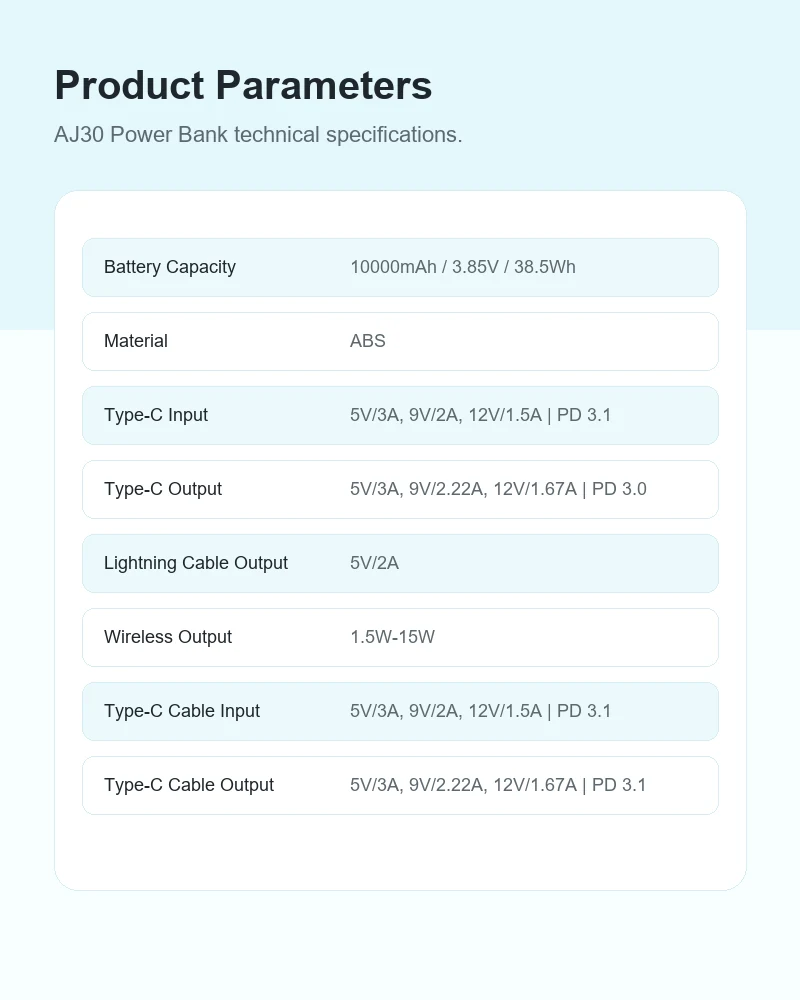Click the 'Material' label
This screenshot has width=800, height=1000.
(x=136, y=341)
